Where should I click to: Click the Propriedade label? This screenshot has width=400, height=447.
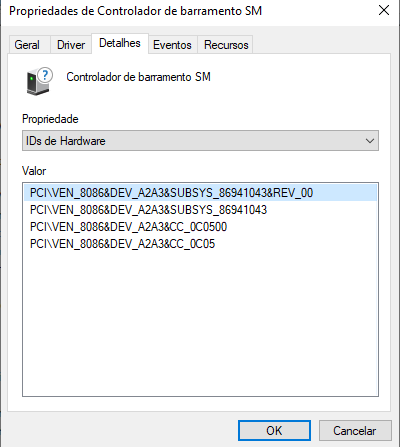[x=50, y=119]
